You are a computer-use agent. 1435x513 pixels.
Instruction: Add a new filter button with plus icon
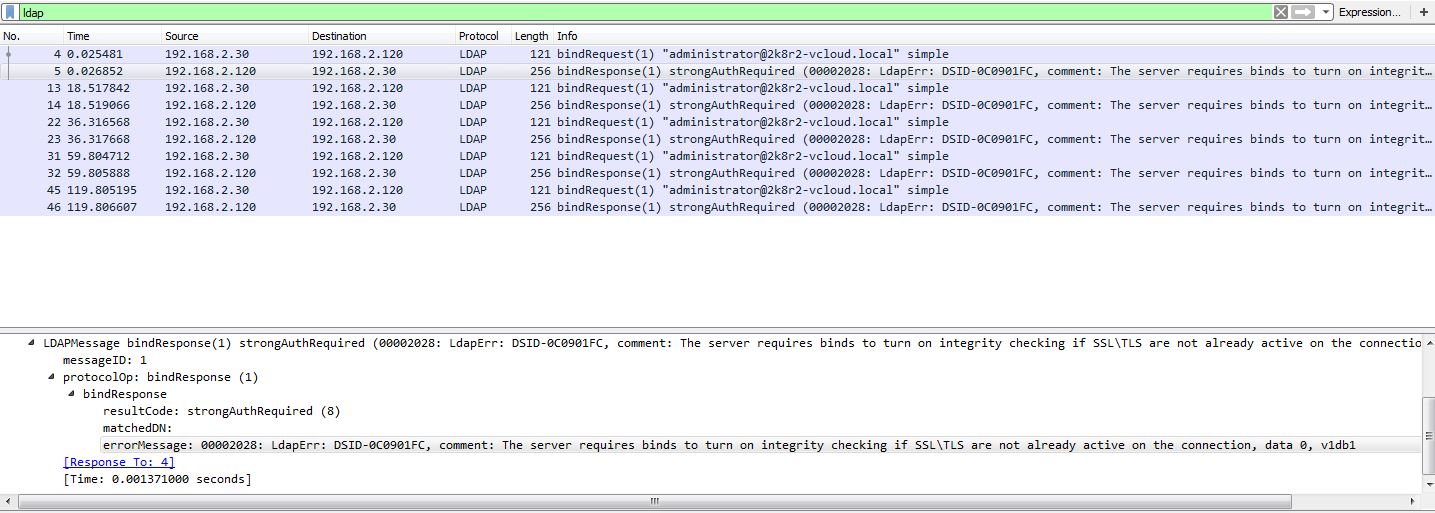tap(1423, 12)
